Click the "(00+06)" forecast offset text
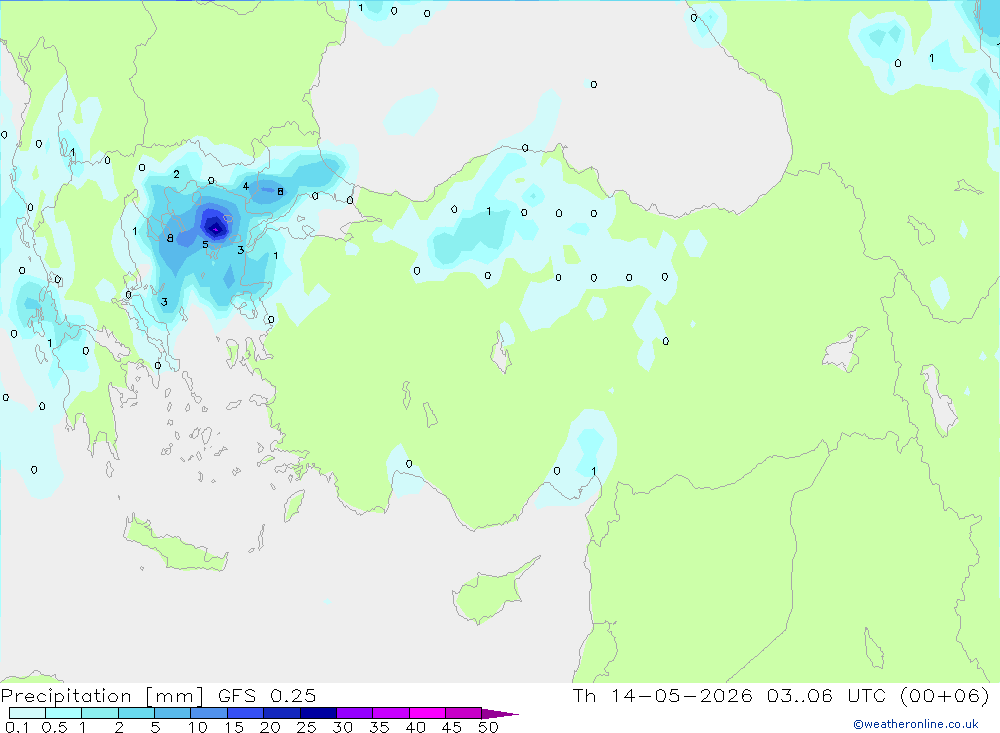Screen dimensions: 1000x733 [945, 695]
